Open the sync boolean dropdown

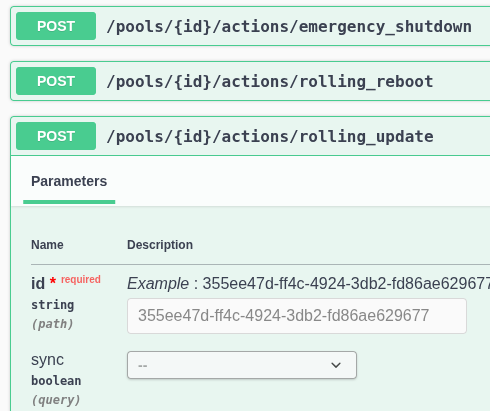242,365
